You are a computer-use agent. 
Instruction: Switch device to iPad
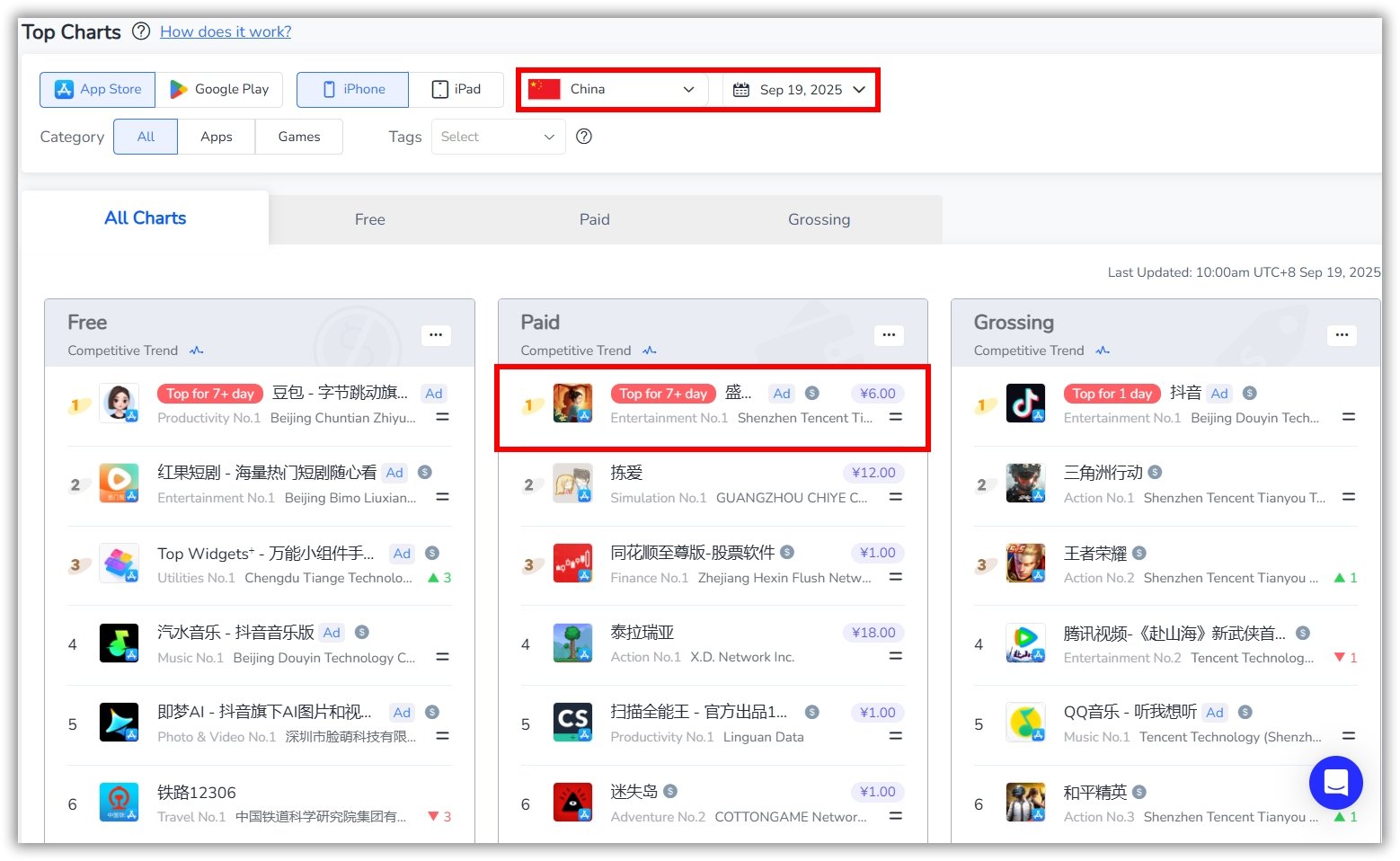pos(456,89)
